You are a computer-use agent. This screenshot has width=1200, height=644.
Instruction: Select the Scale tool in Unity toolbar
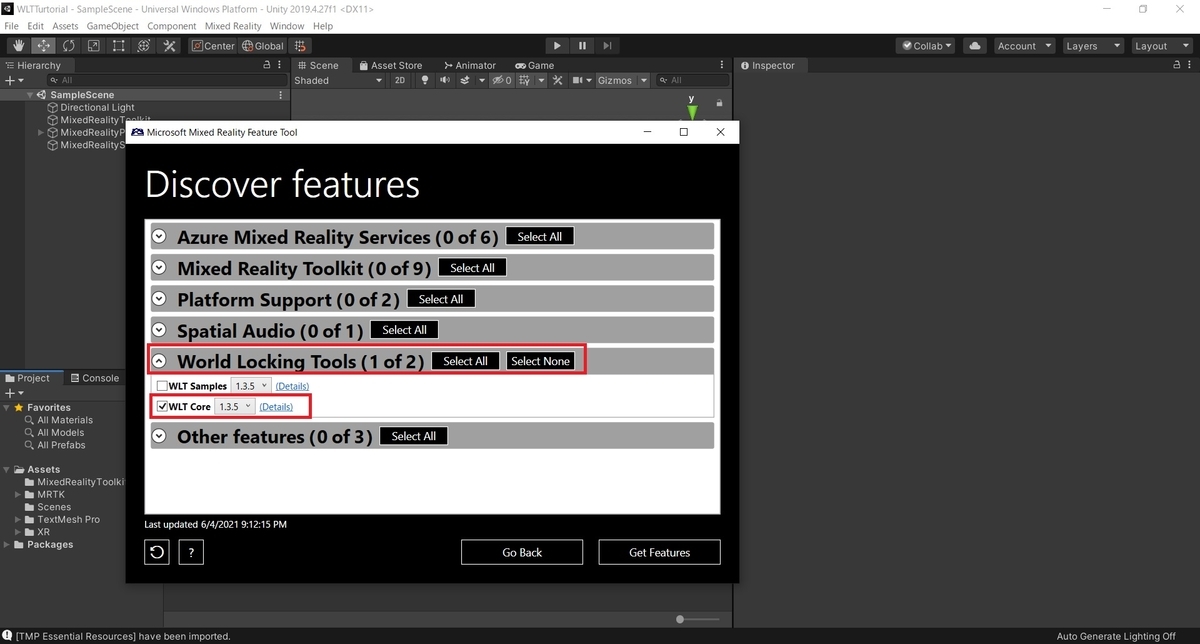coord(93,46)
